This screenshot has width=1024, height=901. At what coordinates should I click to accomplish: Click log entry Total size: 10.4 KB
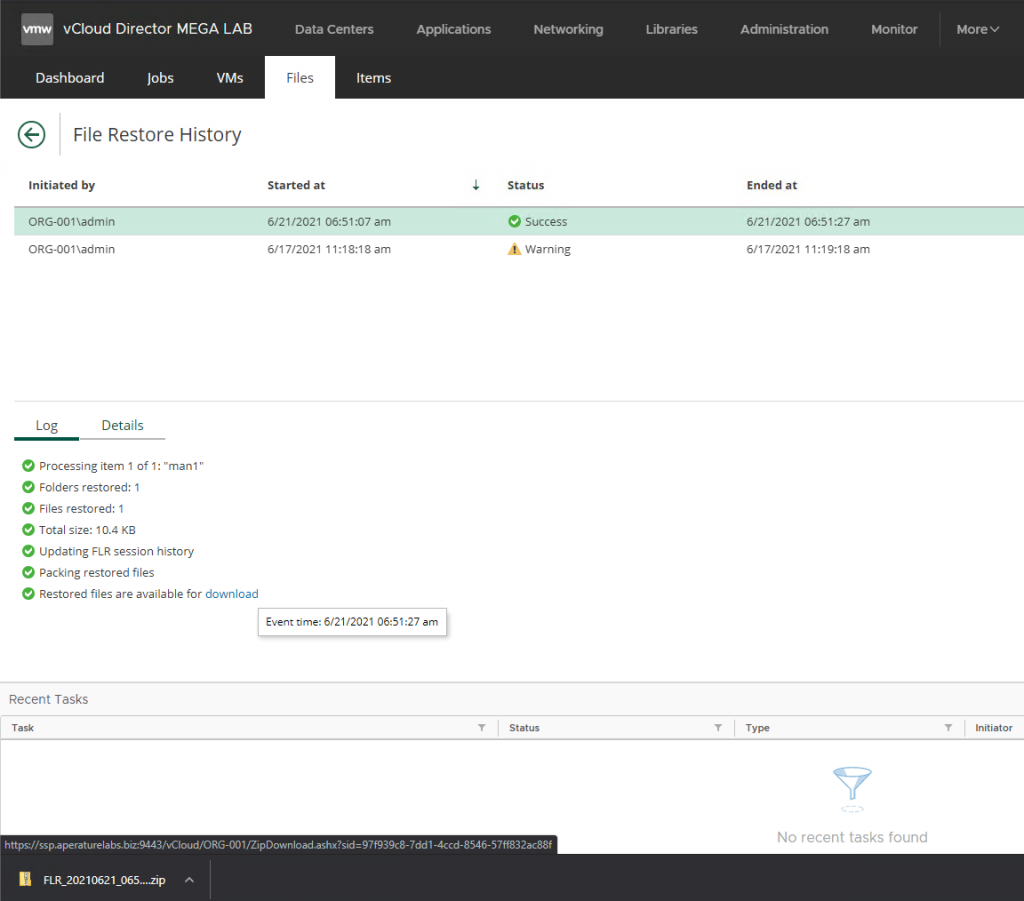click(x=88, y=530)
